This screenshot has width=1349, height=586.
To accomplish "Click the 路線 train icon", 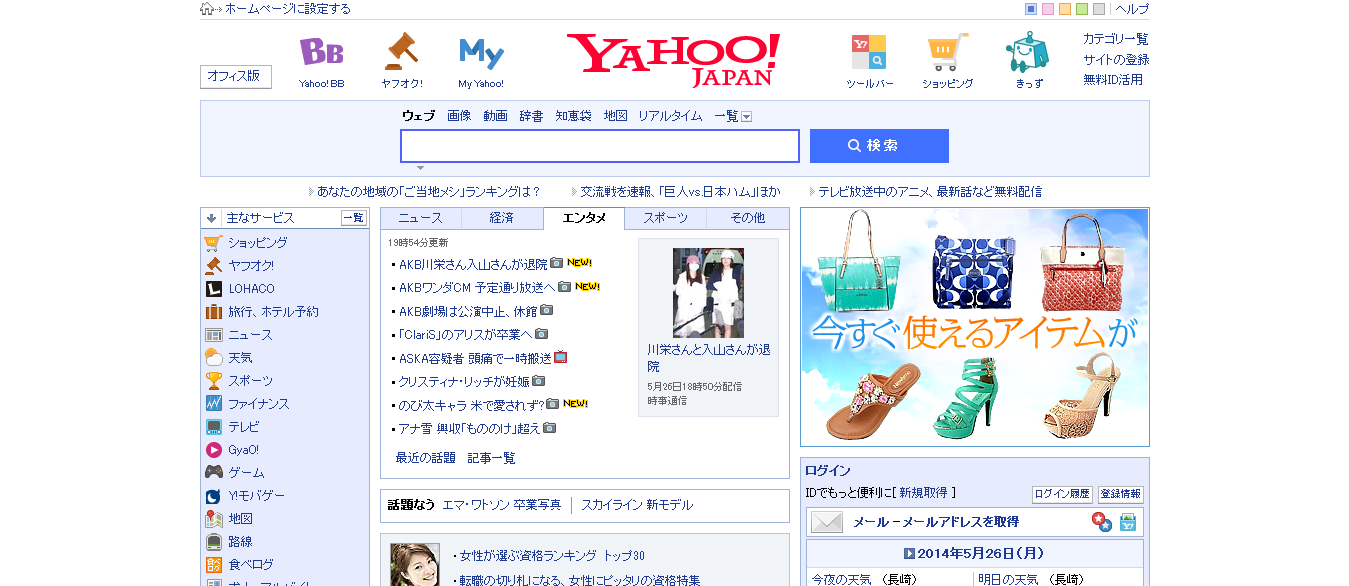I will 213,542.
